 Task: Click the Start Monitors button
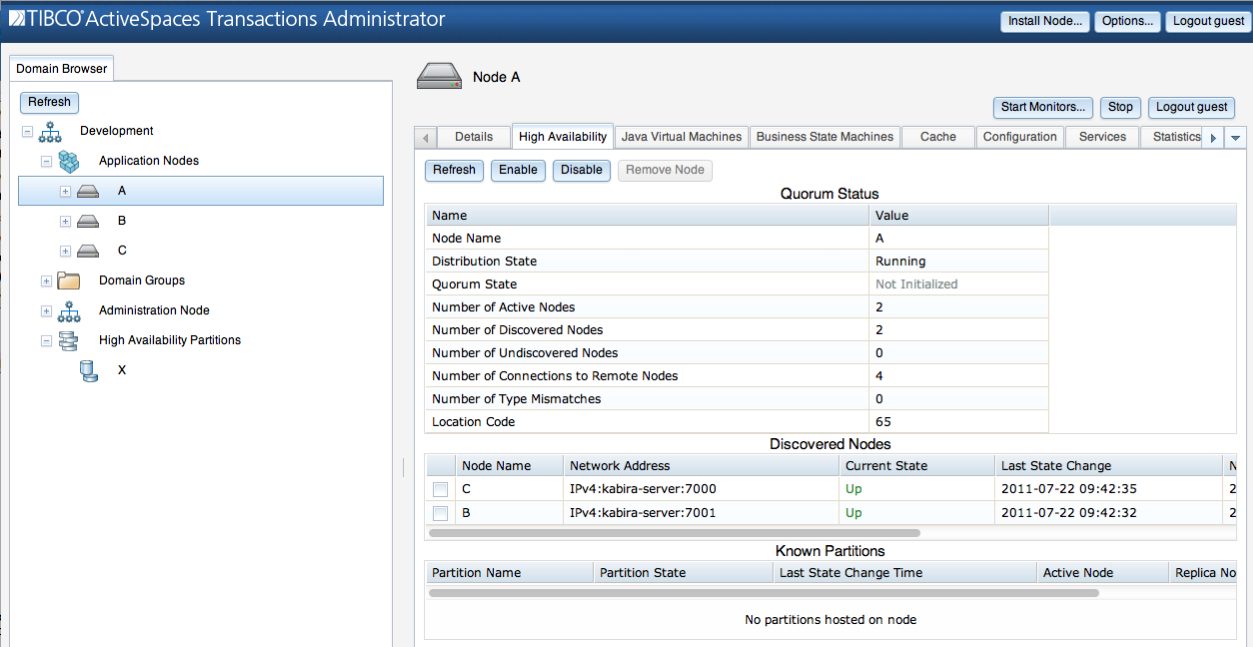coord(1043,107)
